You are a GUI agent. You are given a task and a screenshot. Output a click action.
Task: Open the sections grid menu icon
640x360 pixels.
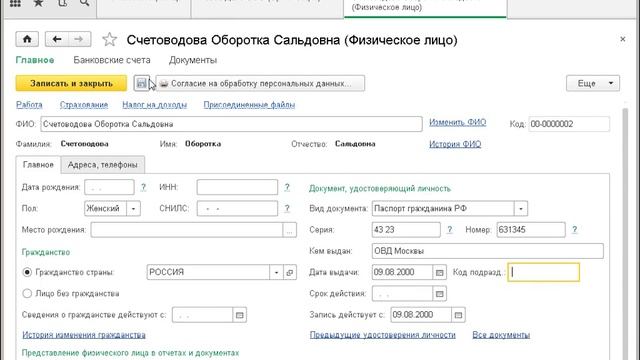(15, 3)
